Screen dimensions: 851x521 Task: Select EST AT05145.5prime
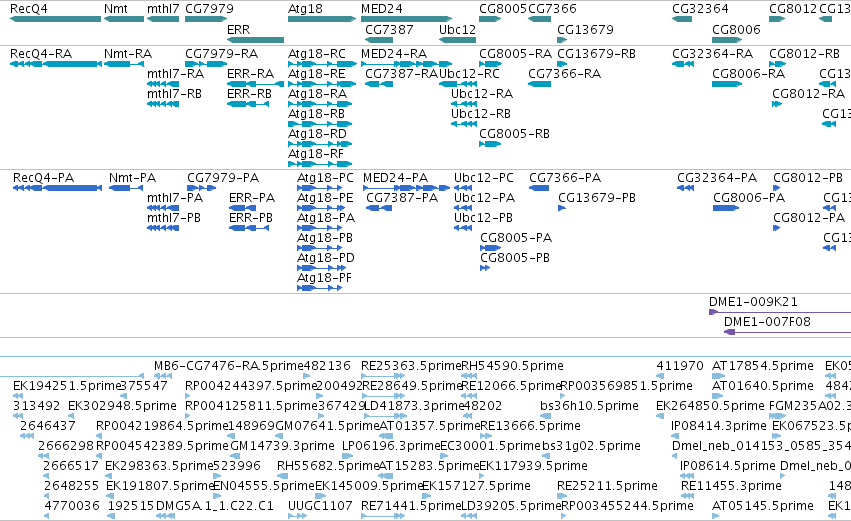click(716, 516)
